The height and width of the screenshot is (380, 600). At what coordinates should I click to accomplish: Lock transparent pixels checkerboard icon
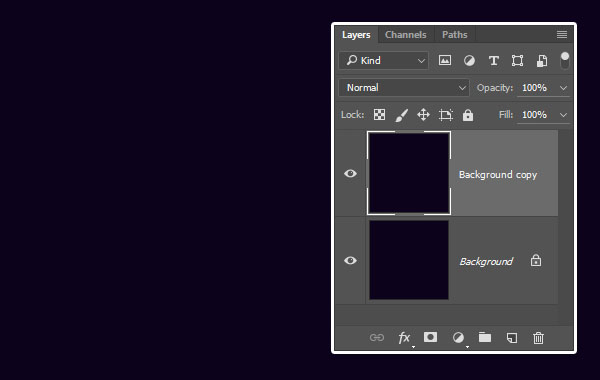(379, 115)
